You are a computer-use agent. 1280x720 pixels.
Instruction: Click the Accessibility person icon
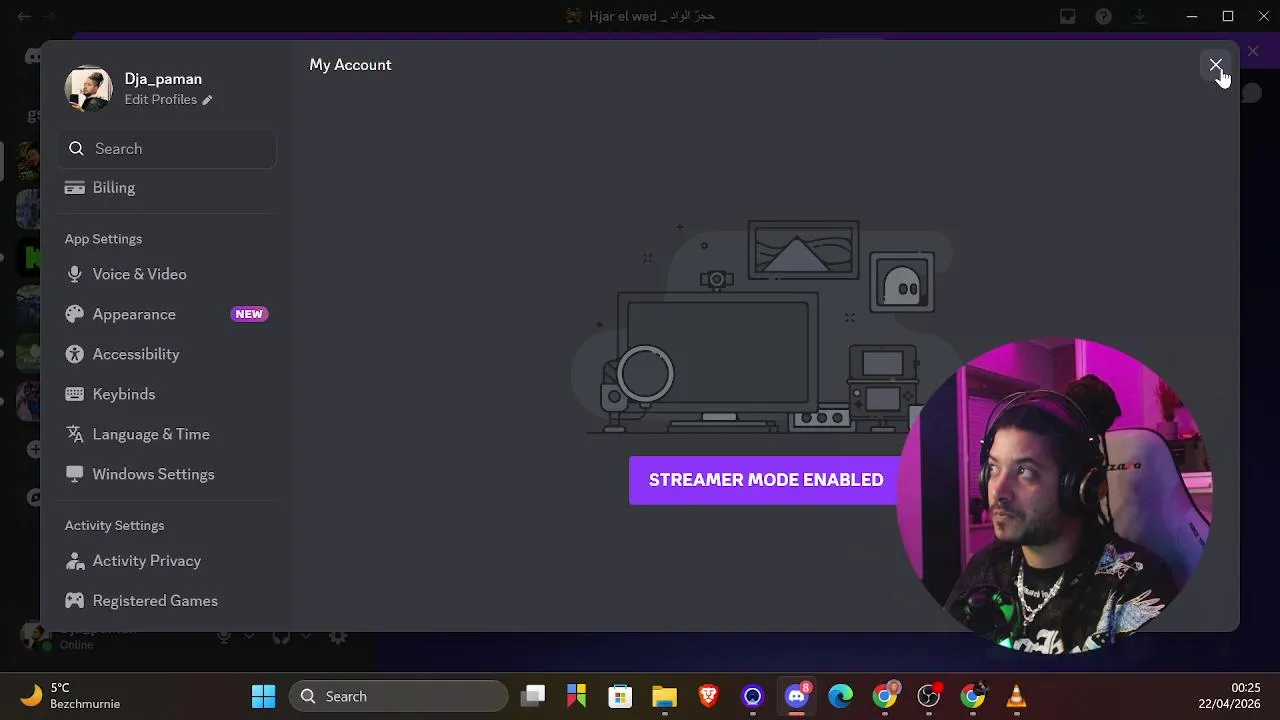(74, 354)
